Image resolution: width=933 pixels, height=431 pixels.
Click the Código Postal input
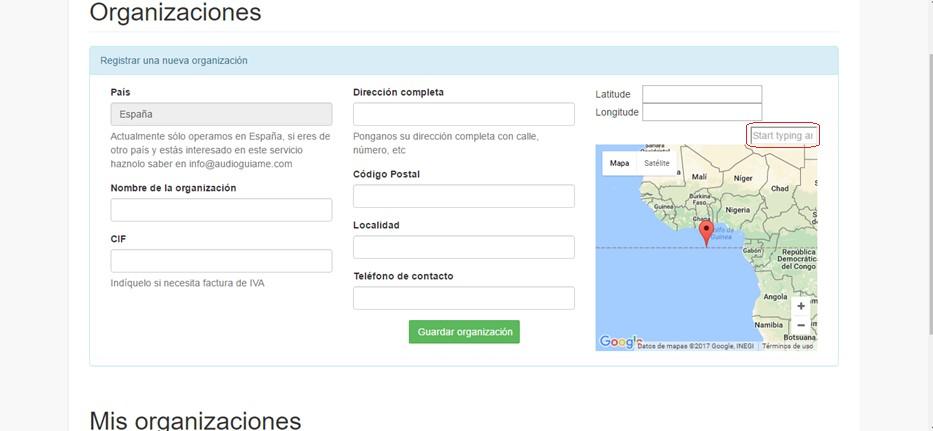463,196
